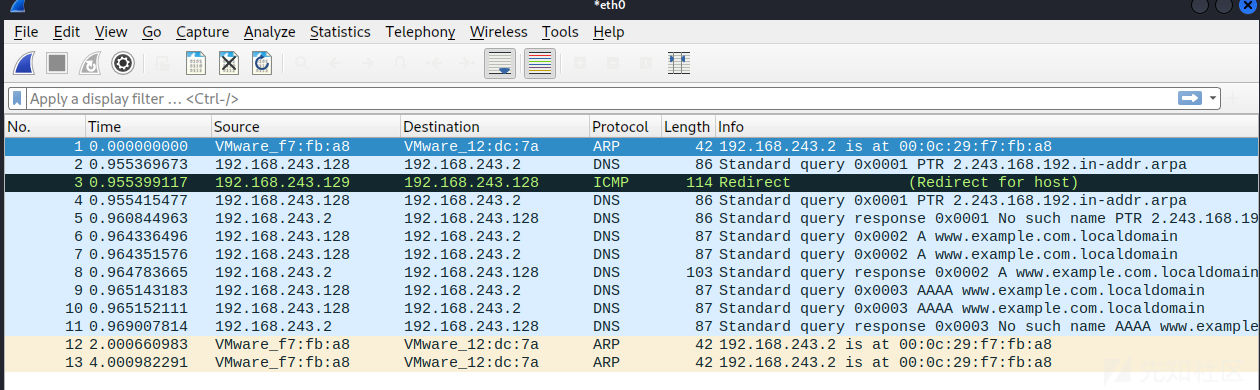Image resolution: width=1260 pixels, height=390 pixels.
Task: Open display filter bookmarks icon
Action: click(17, 99)
